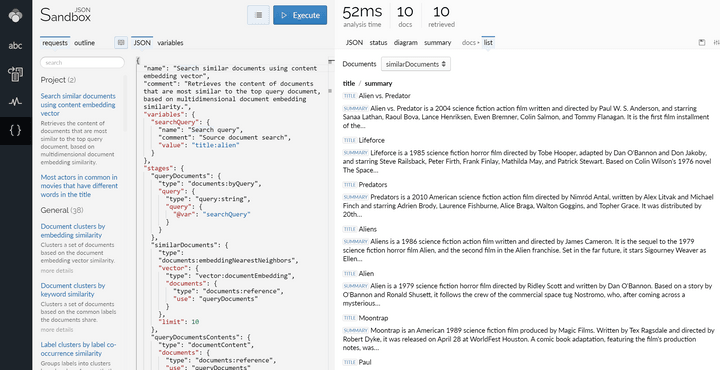Click 'more details' under embedding similarity clusters

[56, 270]
